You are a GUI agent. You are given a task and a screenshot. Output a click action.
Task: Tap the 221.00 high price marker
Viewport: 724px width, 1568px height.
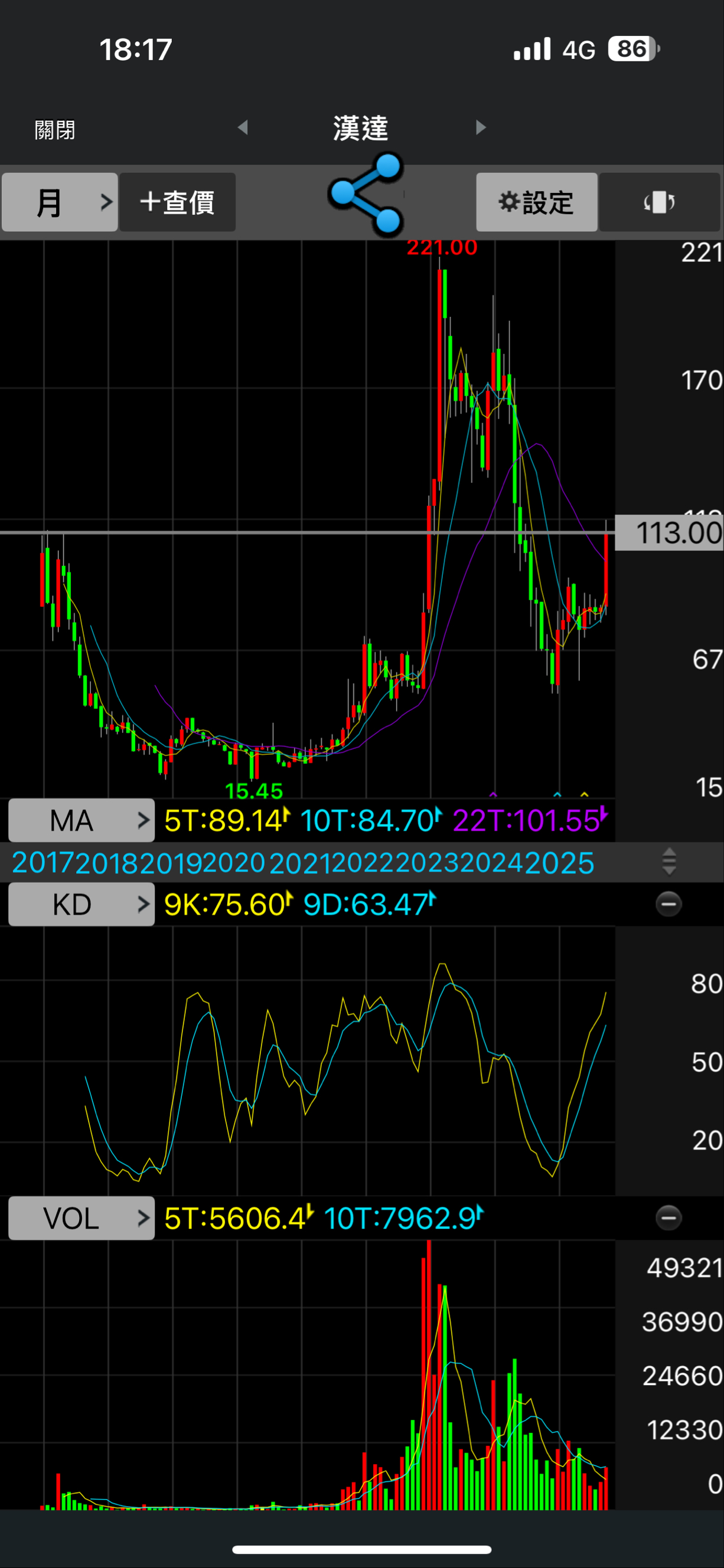(442, 248)
